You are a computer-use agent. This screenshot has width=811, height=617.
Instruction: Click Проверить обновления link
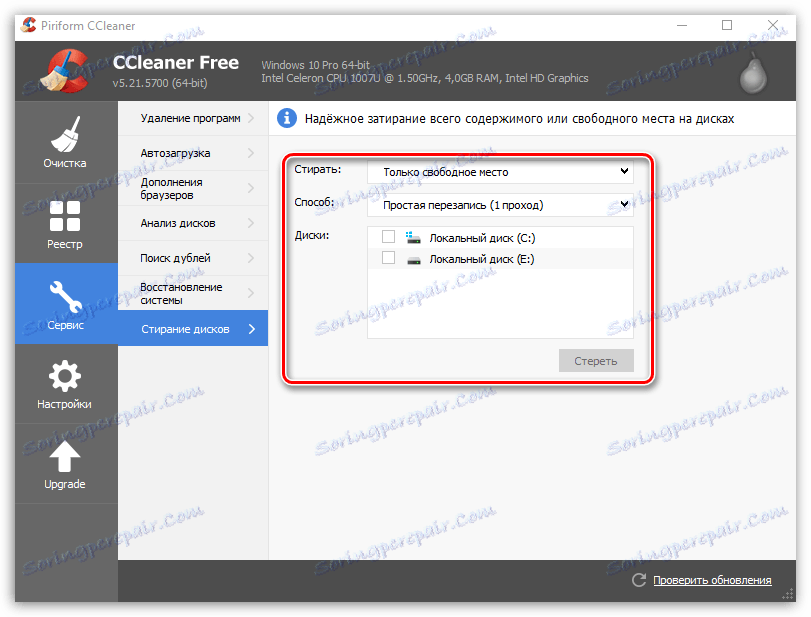click(712, 580)
